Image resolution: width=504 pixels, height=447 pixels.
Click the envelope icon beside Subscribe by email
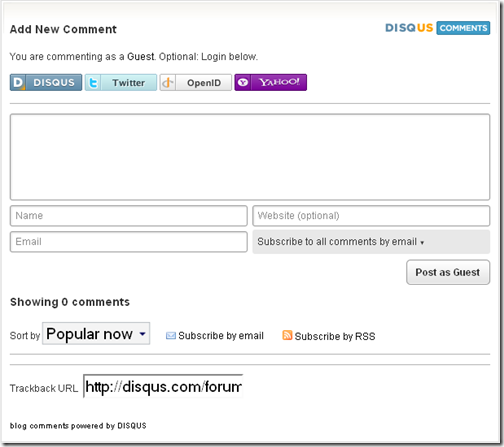(x=171, y=335)
